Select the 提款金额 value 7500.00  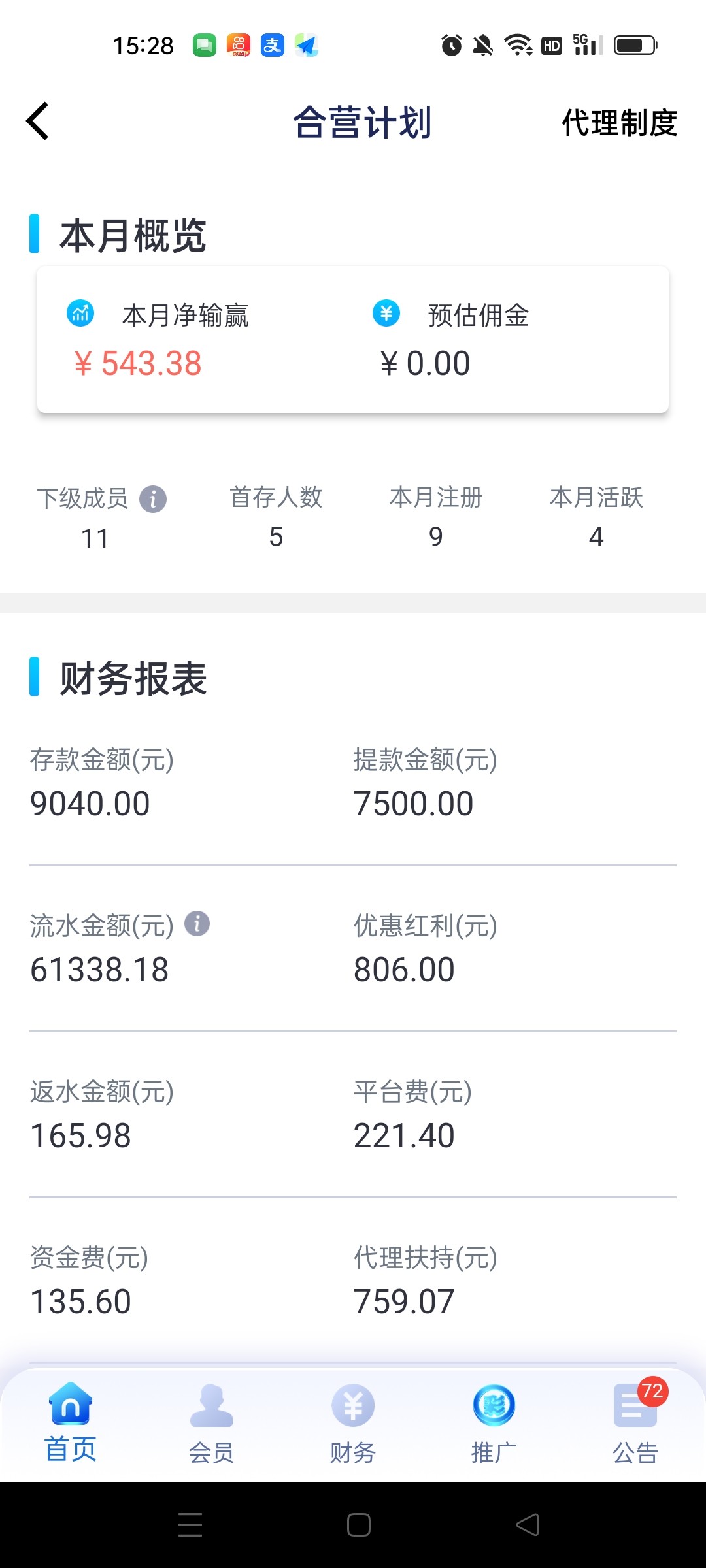pyautogui.click(x=413, y=804)
